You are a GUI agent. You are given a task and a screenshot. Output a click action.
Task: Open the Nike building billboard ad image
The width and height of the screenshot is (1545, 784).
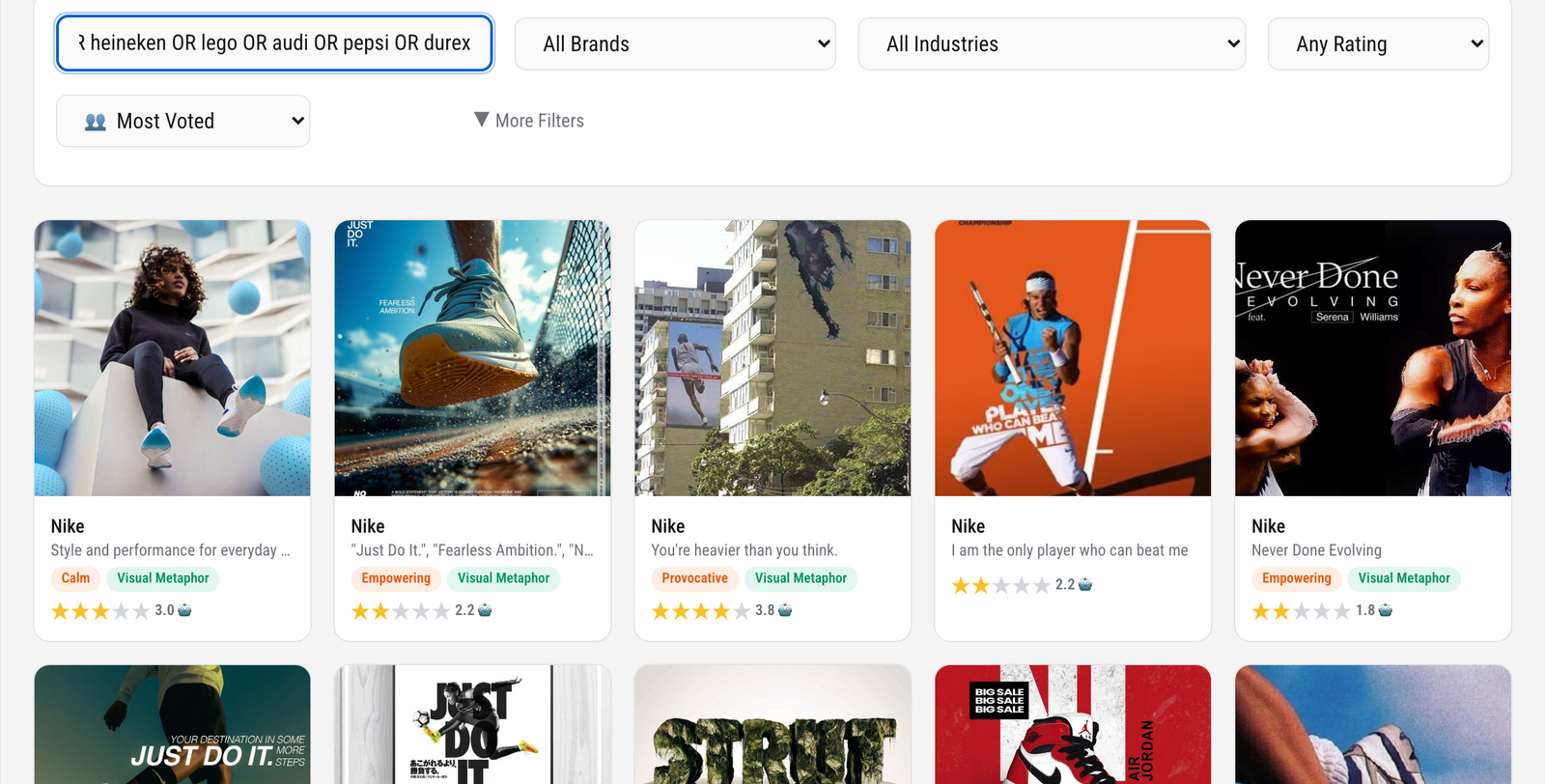point(772,358)
